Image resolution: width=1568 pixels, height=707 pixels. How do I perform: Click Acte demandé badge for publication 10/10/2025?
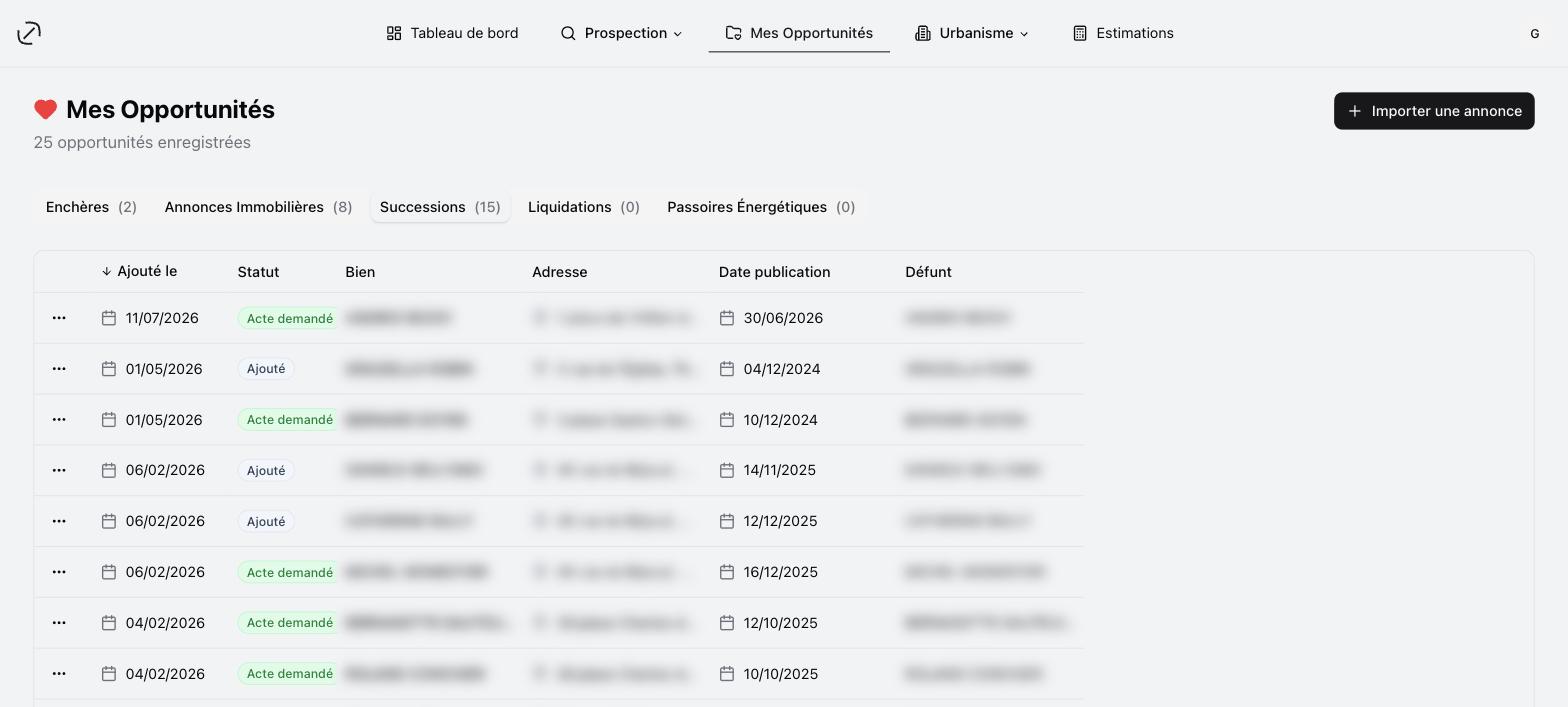click(x=289, y=674)
